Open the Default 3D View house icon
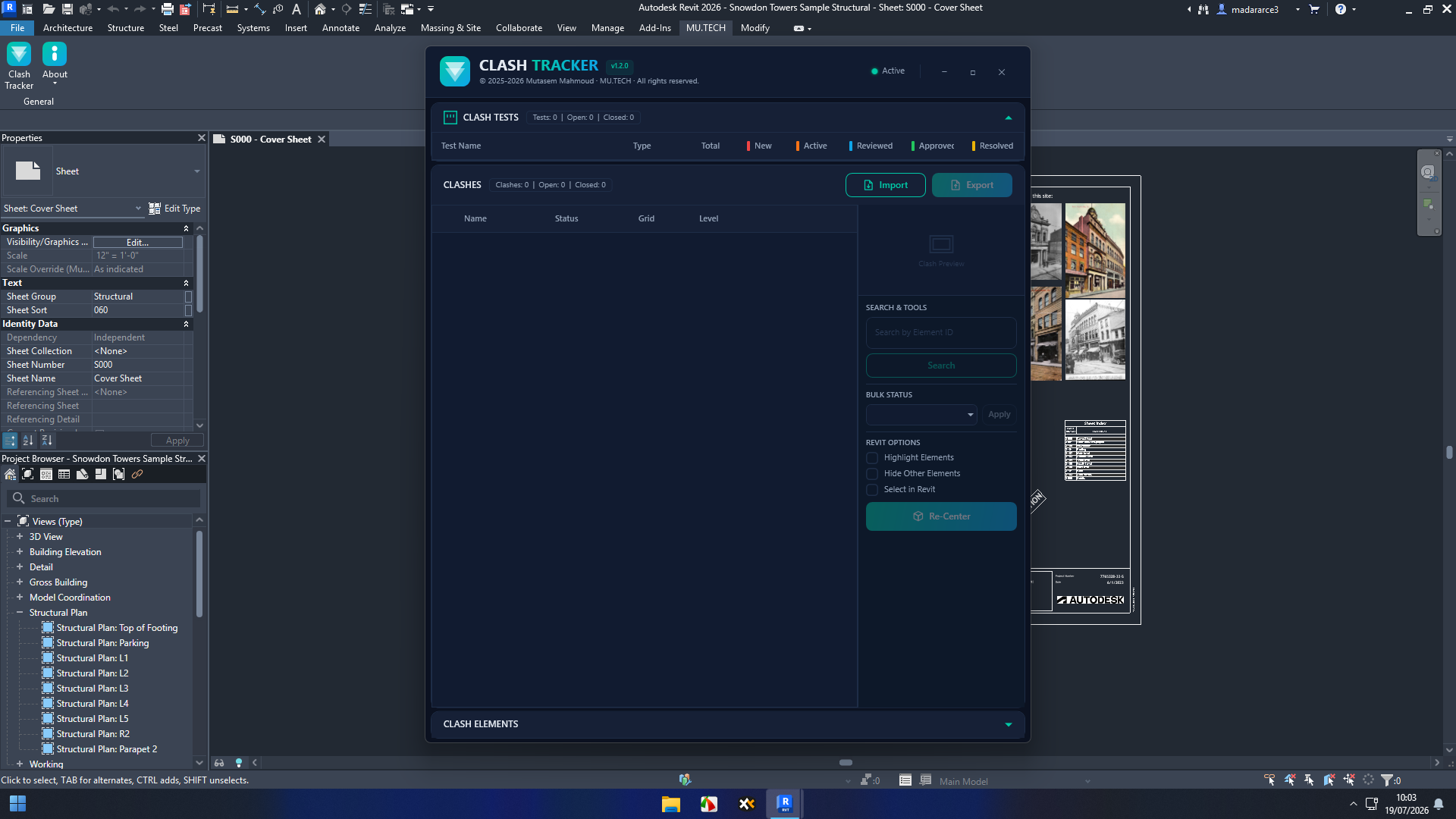The image size is (1456, 819). [320, 9]
